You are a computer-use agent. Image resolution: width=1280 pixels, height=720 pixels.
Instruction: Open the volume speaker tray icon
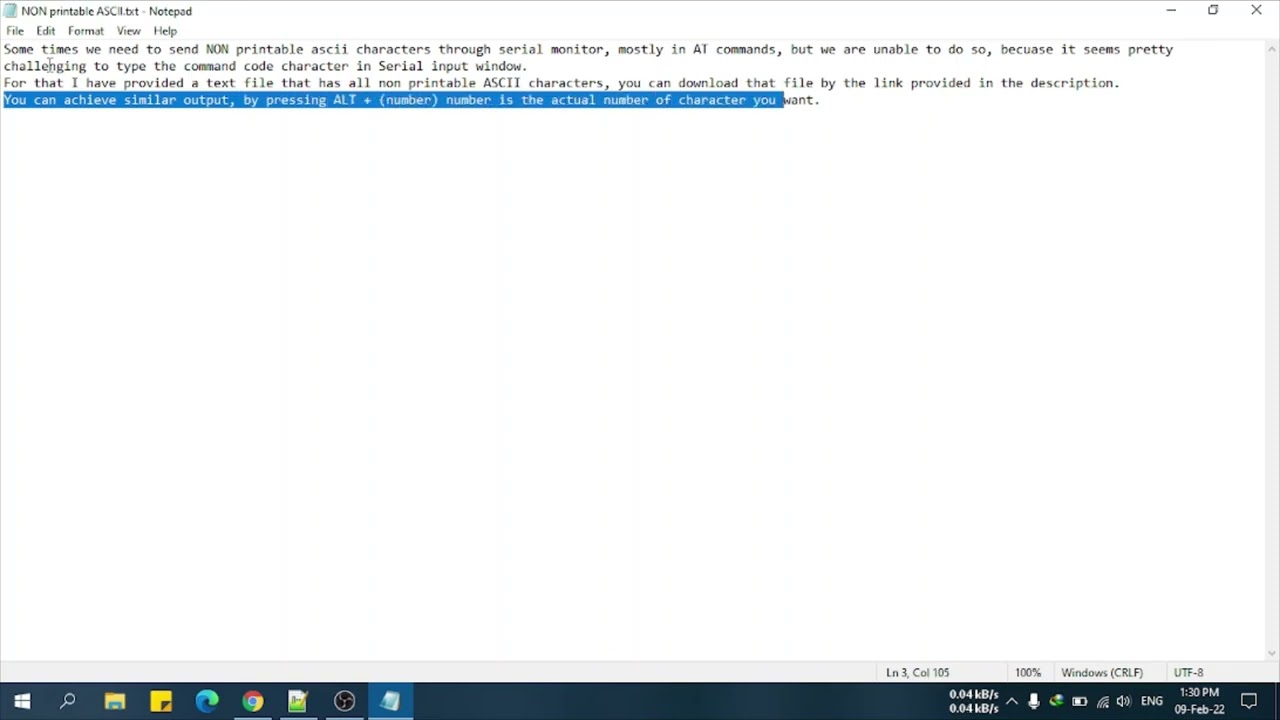pos(1124,701)
